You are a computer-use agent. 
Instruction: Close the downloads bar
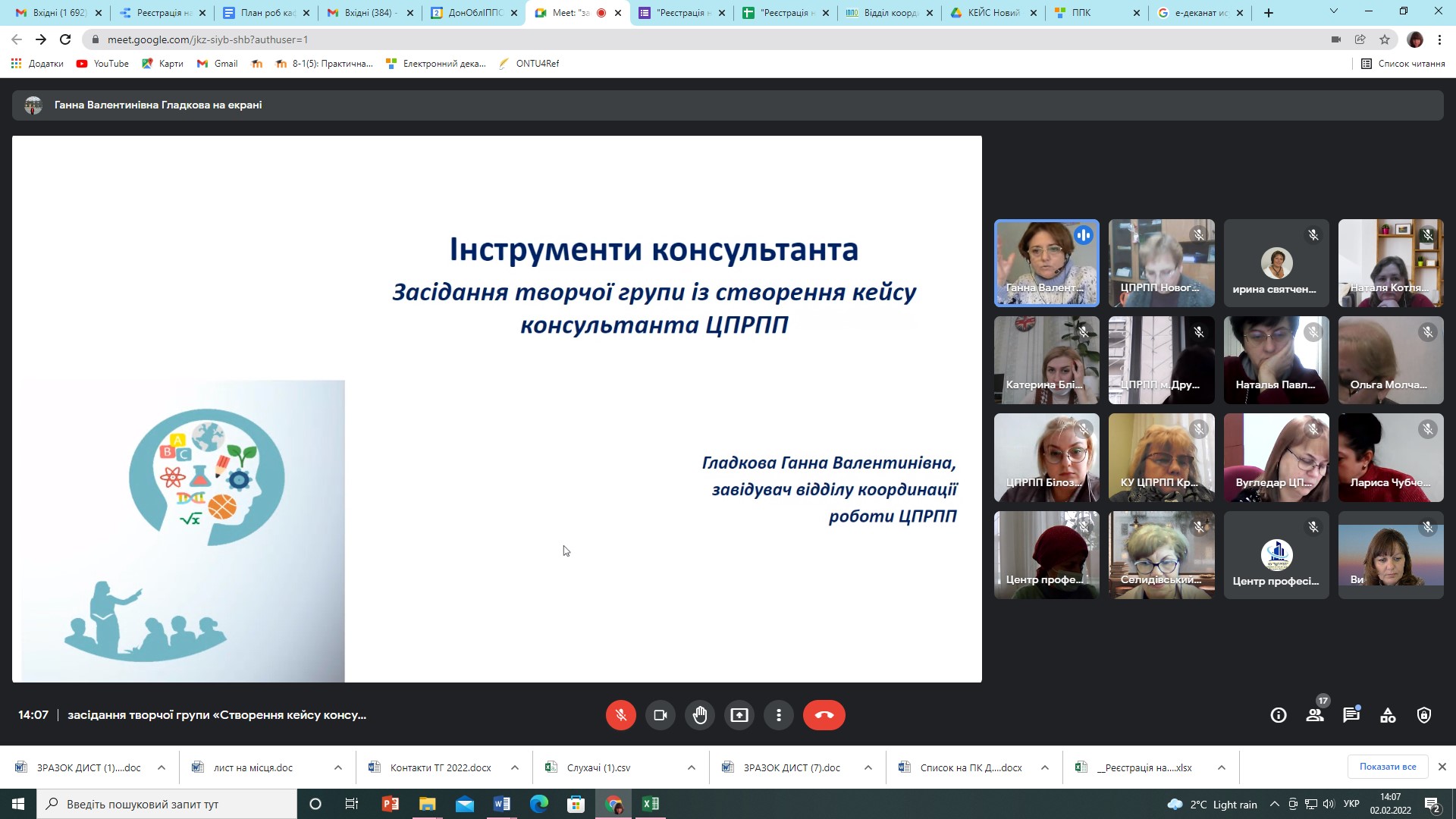[1442, 767]
